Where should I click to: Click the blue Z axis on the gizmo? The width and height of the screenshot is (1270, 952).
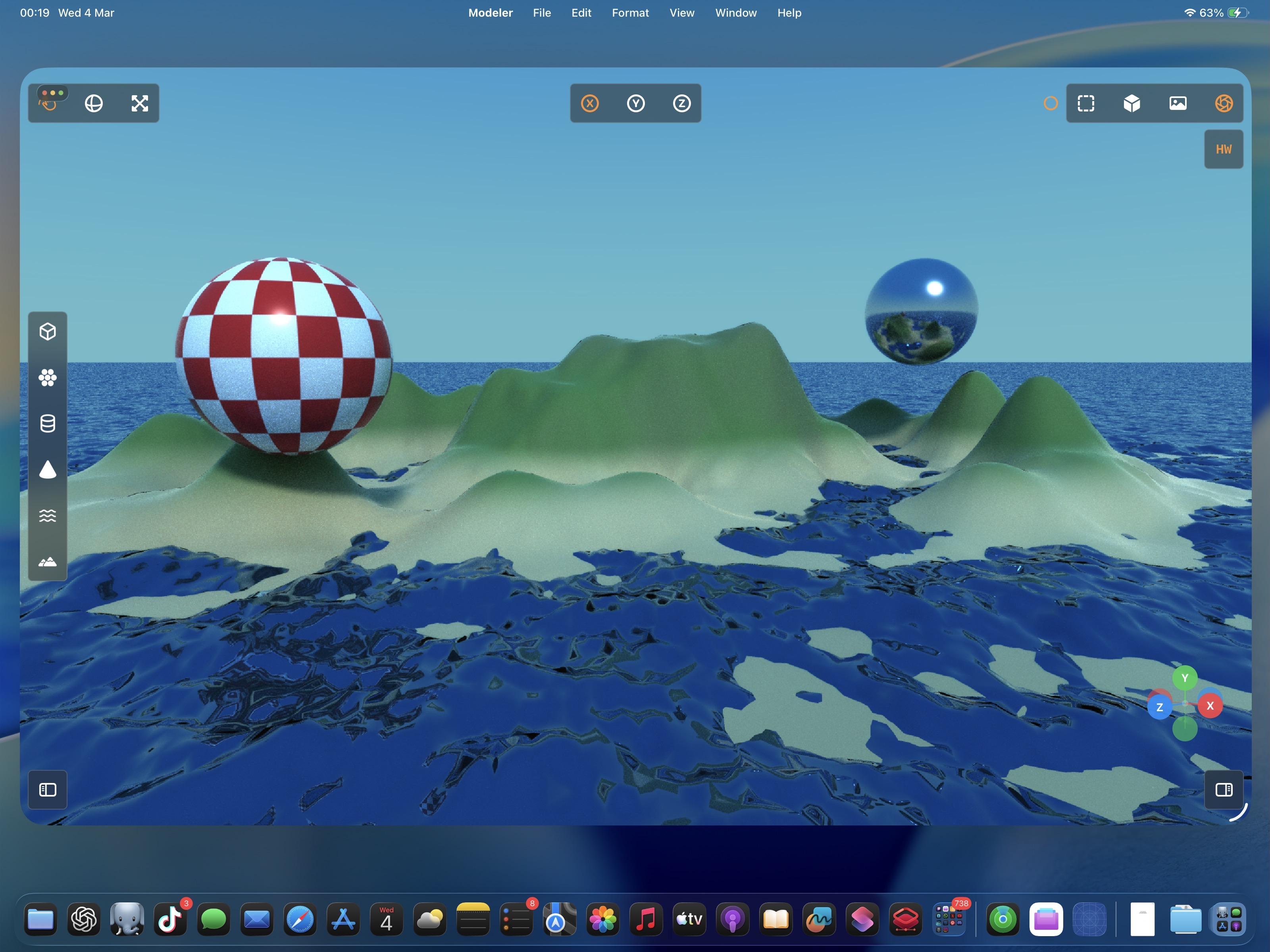pos(1159,707)
